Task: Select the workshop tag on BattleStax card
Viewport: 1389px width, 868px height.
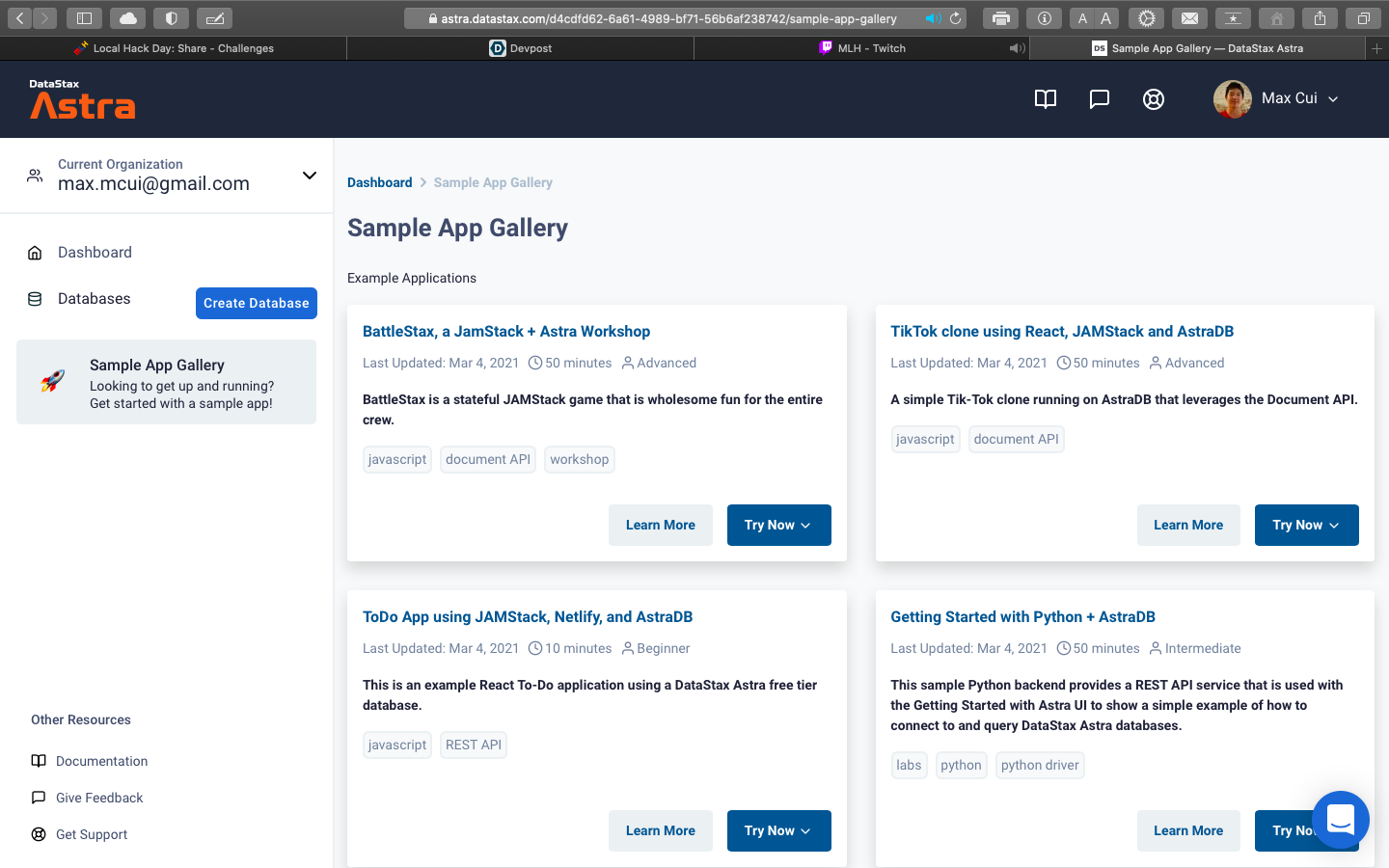Action: [x=580, y=459]
